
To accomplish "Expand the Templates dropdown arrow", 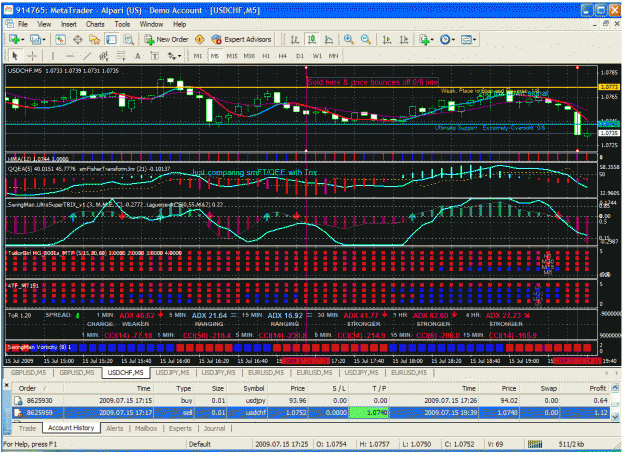I will (474, 39).
